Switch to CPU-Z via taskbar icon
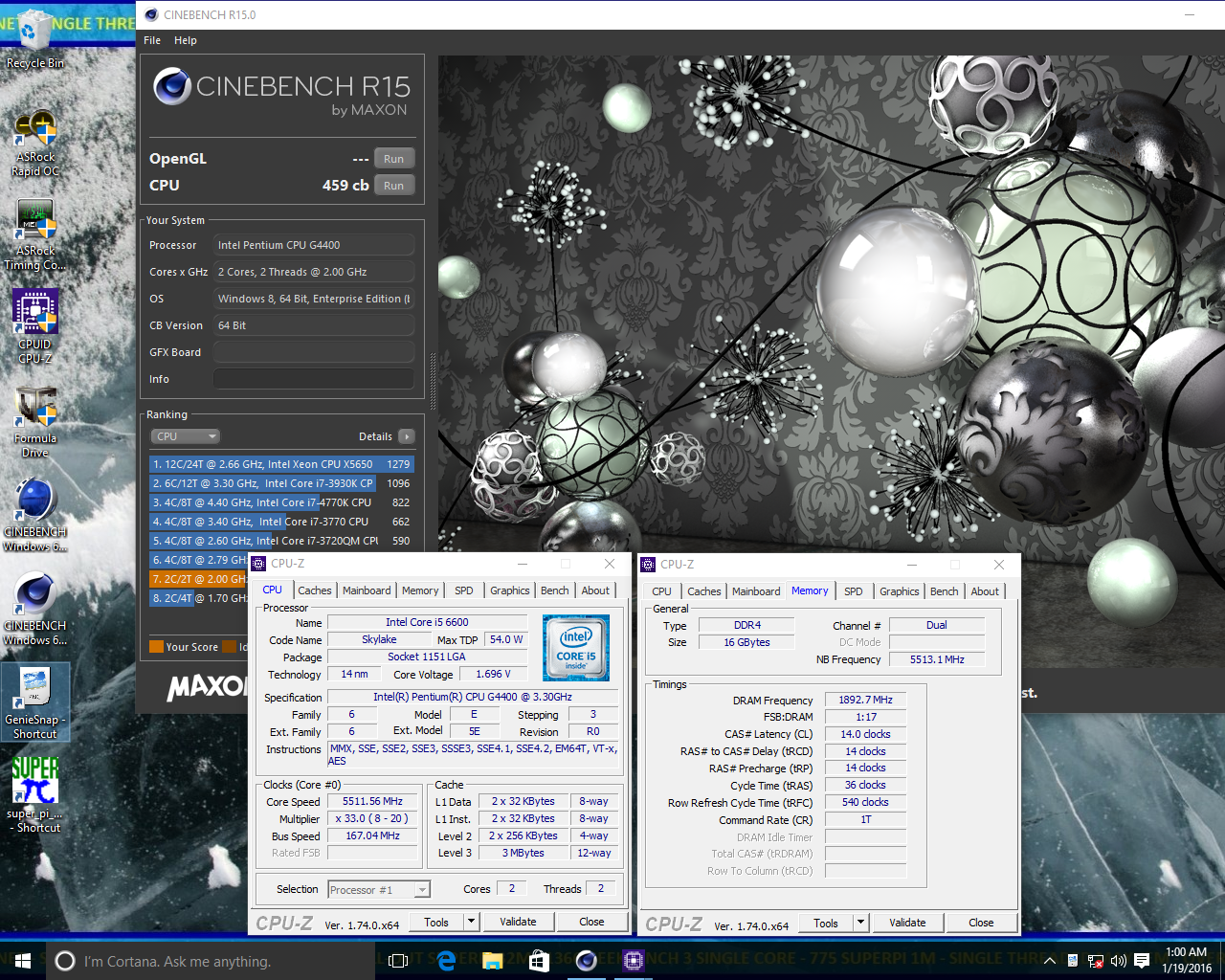The image size is (1225, 980). [633, 961]
